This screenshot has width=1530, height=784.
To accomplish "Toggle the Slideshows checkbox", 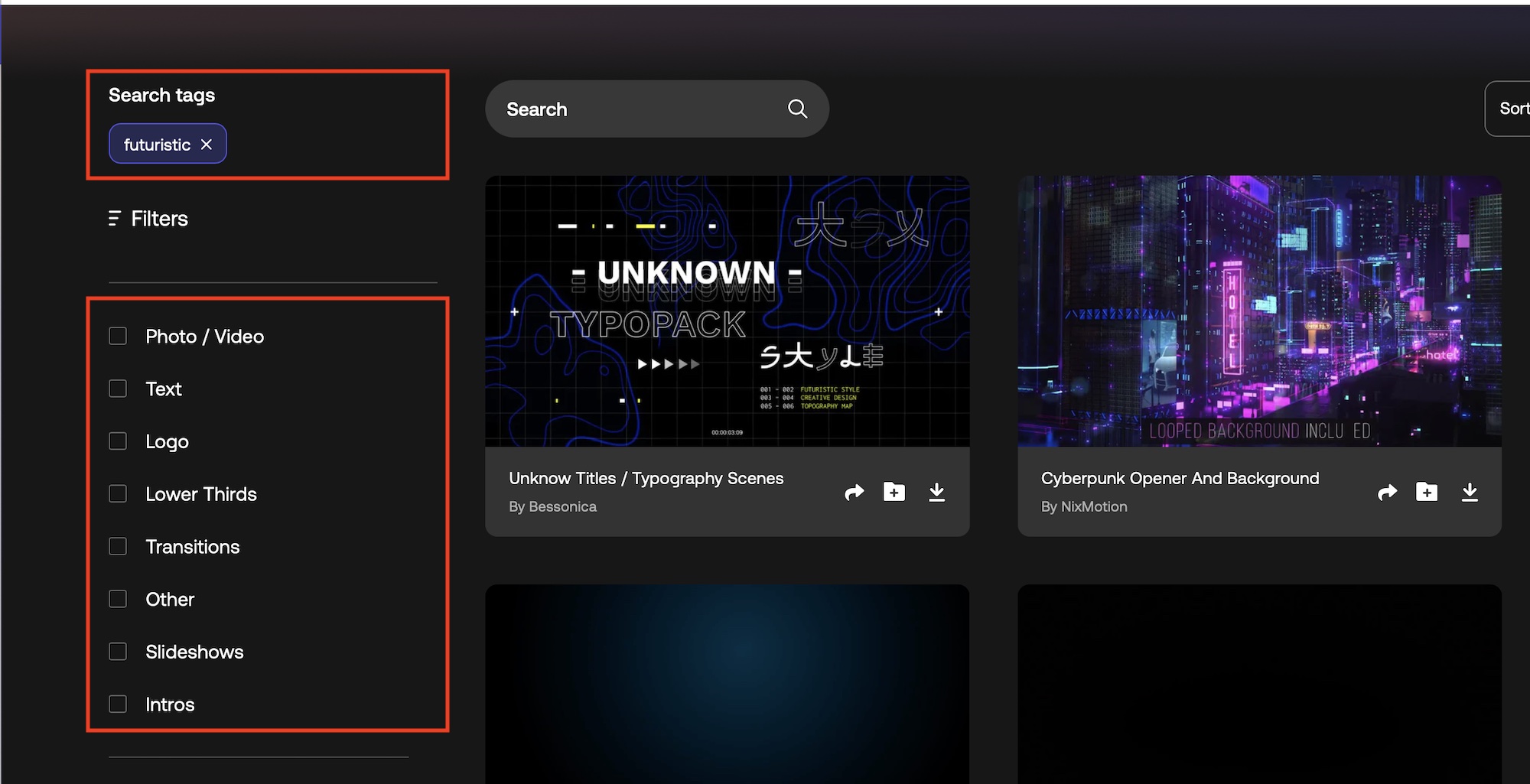I will [x=118, y=651].
